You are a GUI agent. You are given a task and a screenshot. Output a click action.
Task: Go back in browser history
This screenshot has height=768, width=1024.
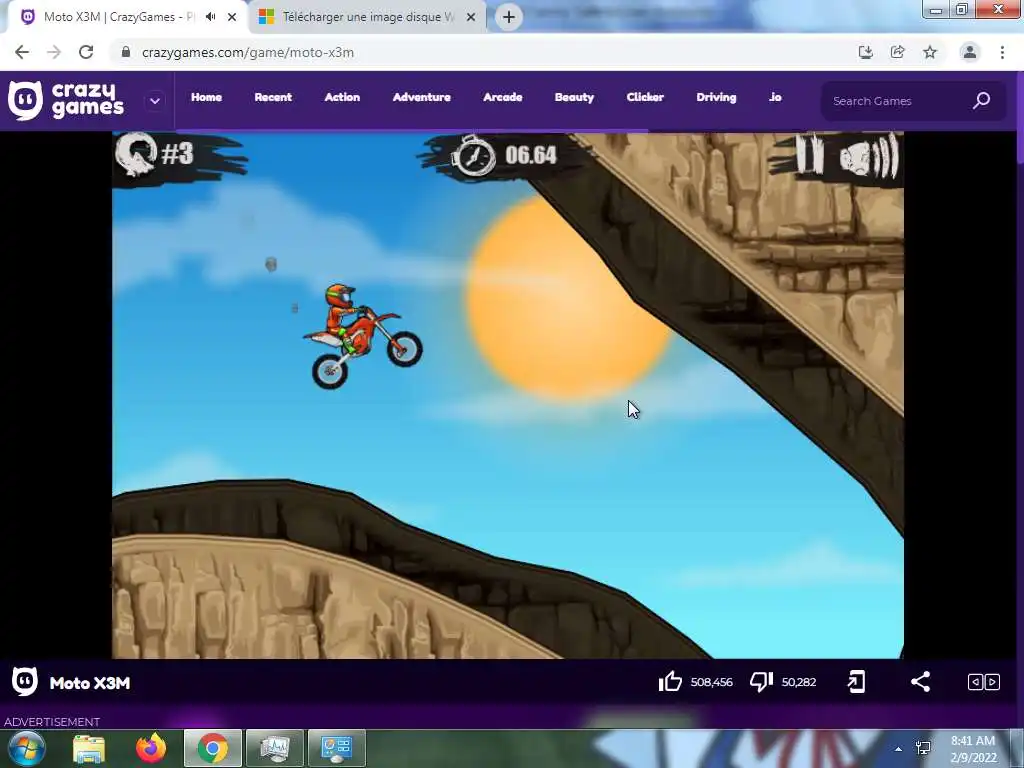(x=22, y=52)
